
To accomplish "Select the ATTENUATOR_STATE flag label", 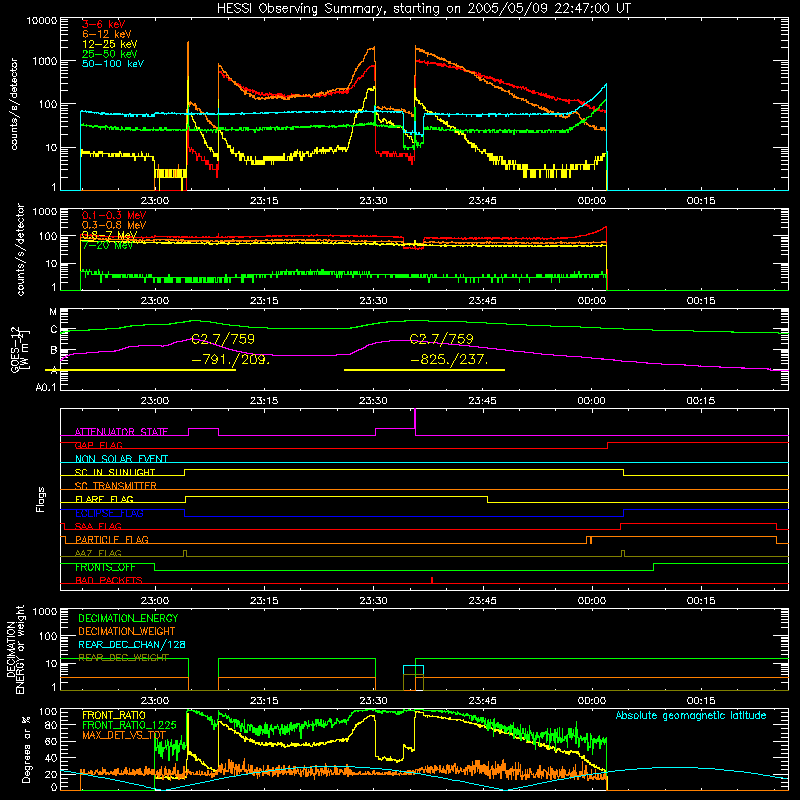I will coord(121,432).
